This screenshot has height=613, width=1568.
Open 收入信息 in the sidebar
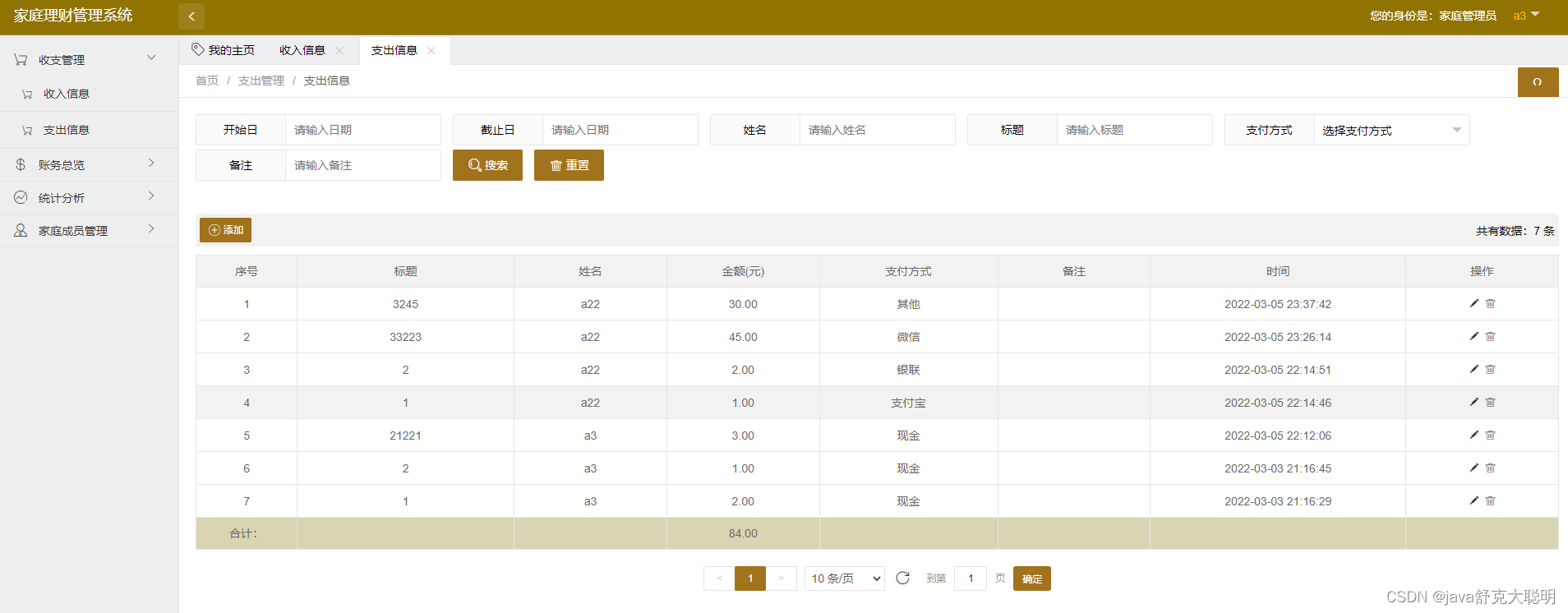[89, 94]
